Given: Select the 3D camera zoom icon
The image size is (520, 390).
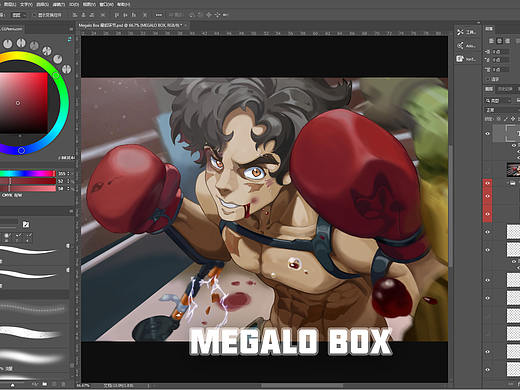Looking at the screenshot, I should 226,15.
